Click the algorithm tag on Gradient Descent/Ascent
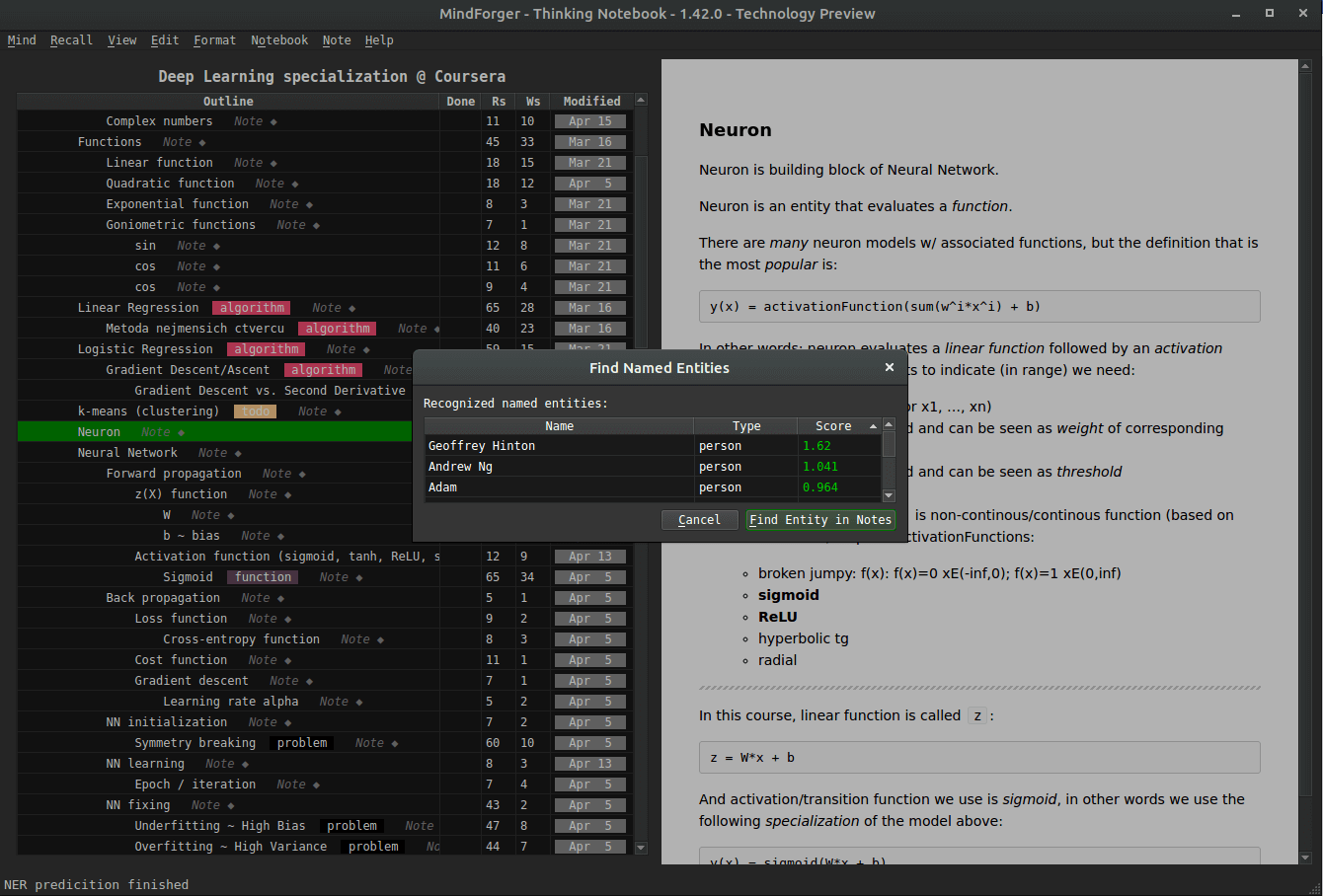Screen dimensions: 1323x896 [x=323, y=369]
